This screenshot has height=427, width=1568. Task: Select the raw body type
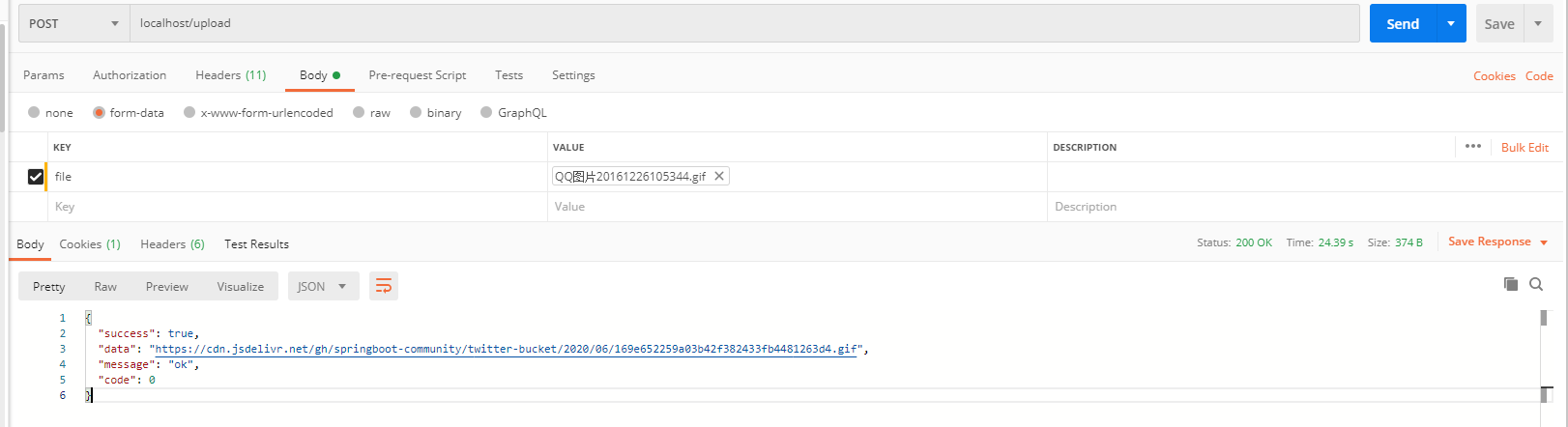[360, 113]
